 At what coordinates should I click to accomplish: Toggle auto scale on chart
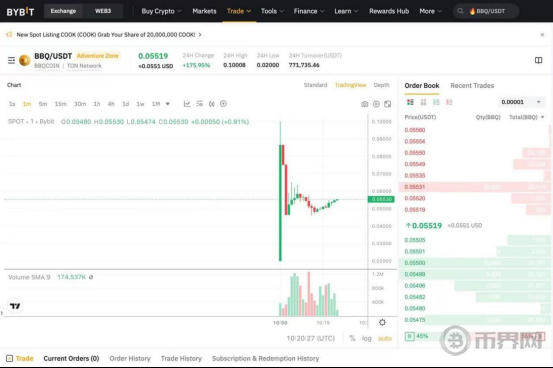385,338
